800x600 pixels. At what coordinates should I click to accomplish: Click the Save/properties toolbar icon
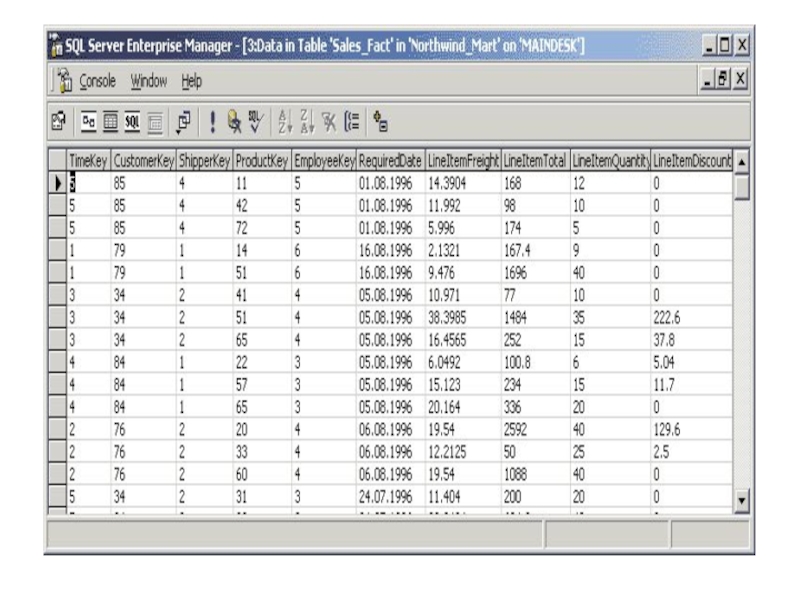click(x=59, y=121)
